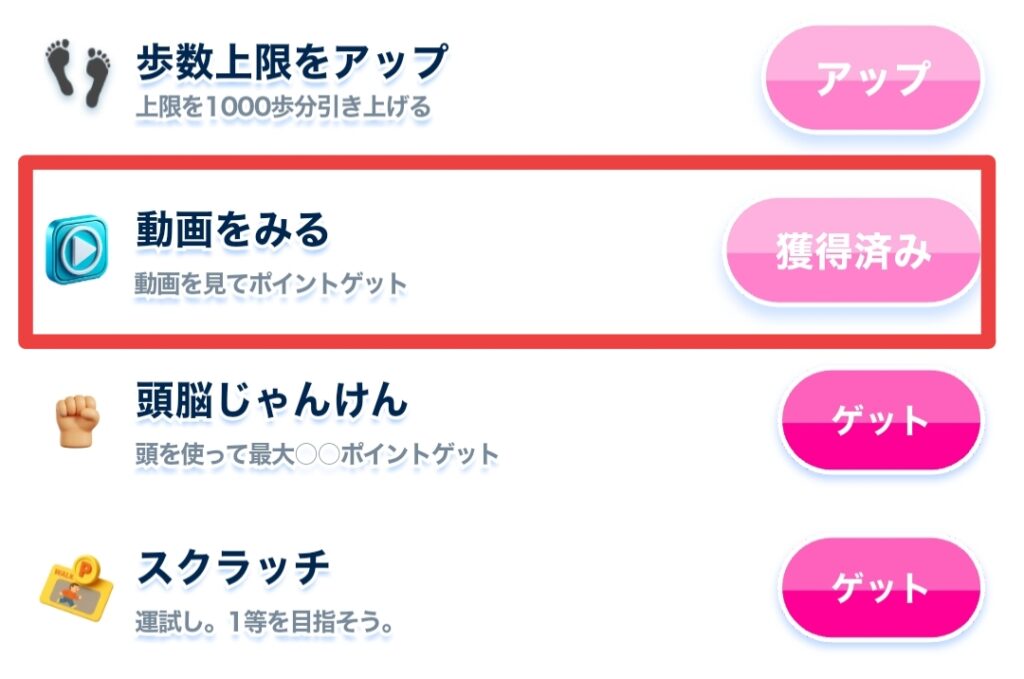Open the スクラッチ title
The width and height of the screenshot is (1024, 679).
click(x=232, y=569)
